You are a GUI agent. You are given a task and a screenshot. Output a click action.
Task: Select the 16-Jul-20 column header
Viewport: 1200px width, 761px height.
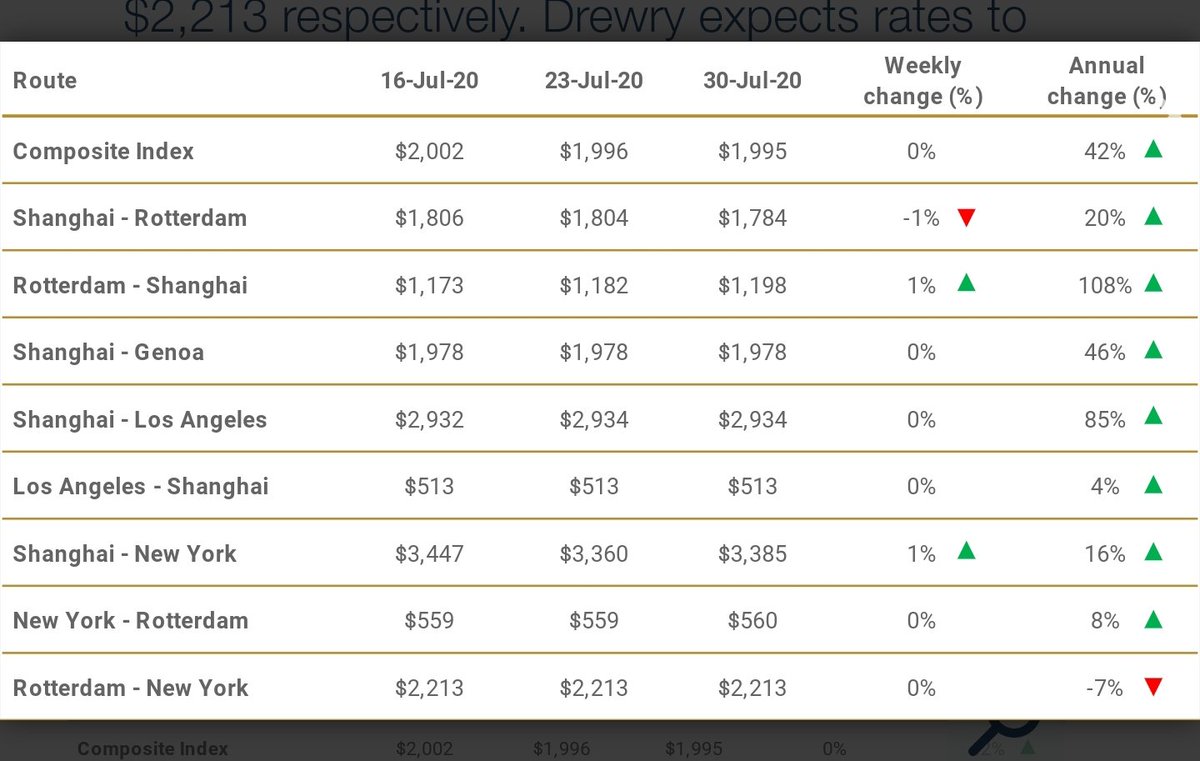(x=429, y=81)
